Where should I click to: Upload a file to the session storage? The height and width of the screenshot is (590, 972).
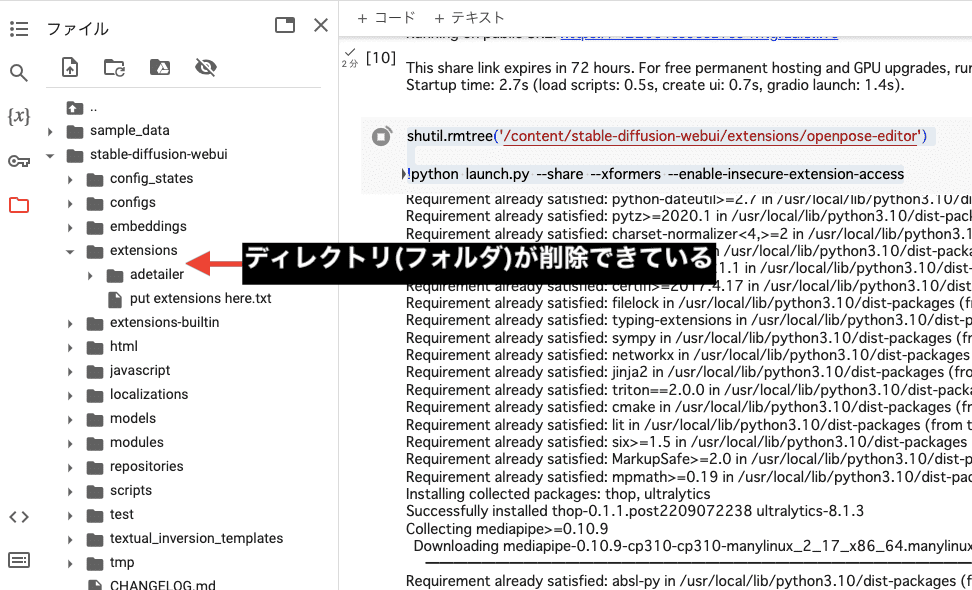(x=69, y=67)
